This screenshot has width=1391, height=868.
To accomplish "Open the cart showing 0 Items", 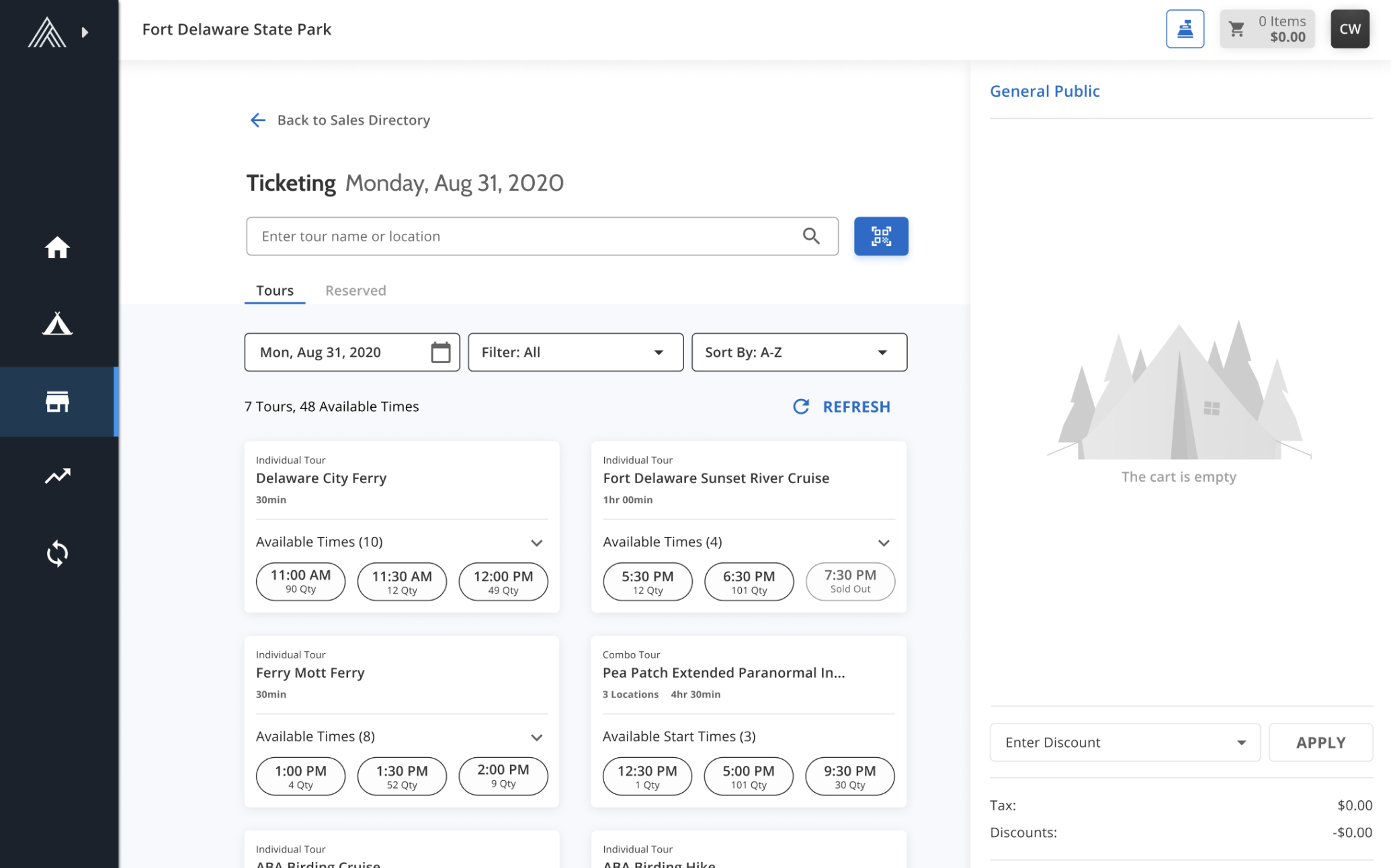I will [x=1267, y=29].
